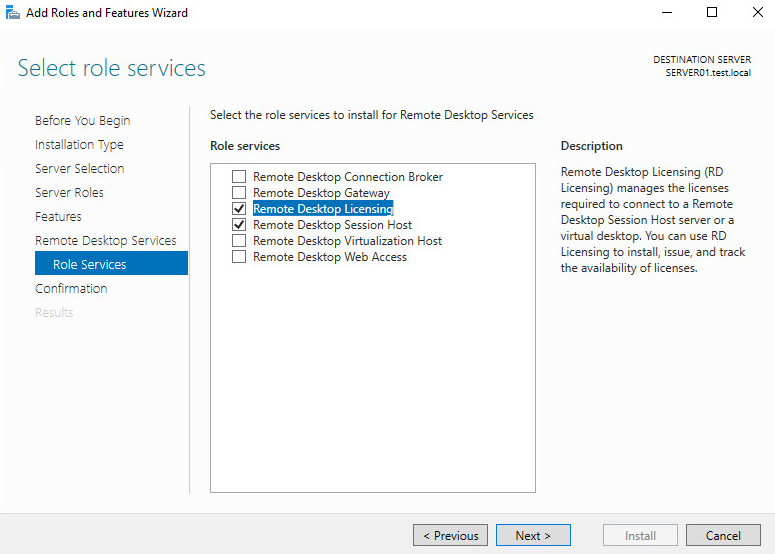Uncheck Remote Desktop Session Host
Viewport: 775px width, 554px height.
[239, 225]
